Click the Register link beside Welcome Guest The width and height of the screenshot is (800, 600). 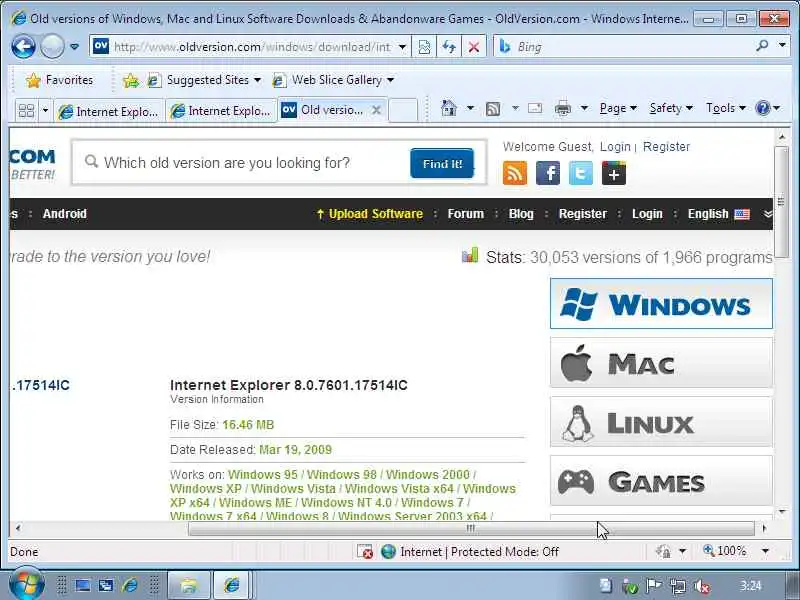pyautogui.click(x=666, y=147)
